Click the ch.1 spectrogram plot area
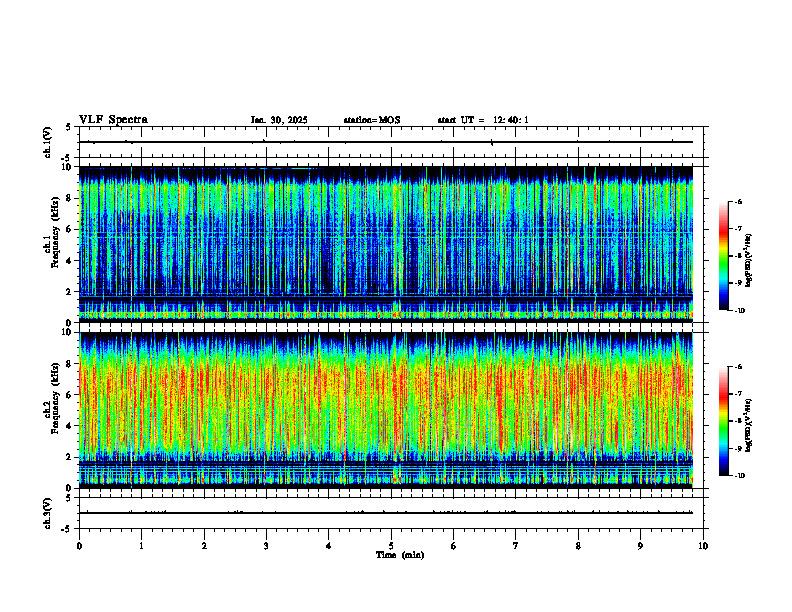Image resolution: width=792 pixels, height=612 pixels. (x=386, y=244)
